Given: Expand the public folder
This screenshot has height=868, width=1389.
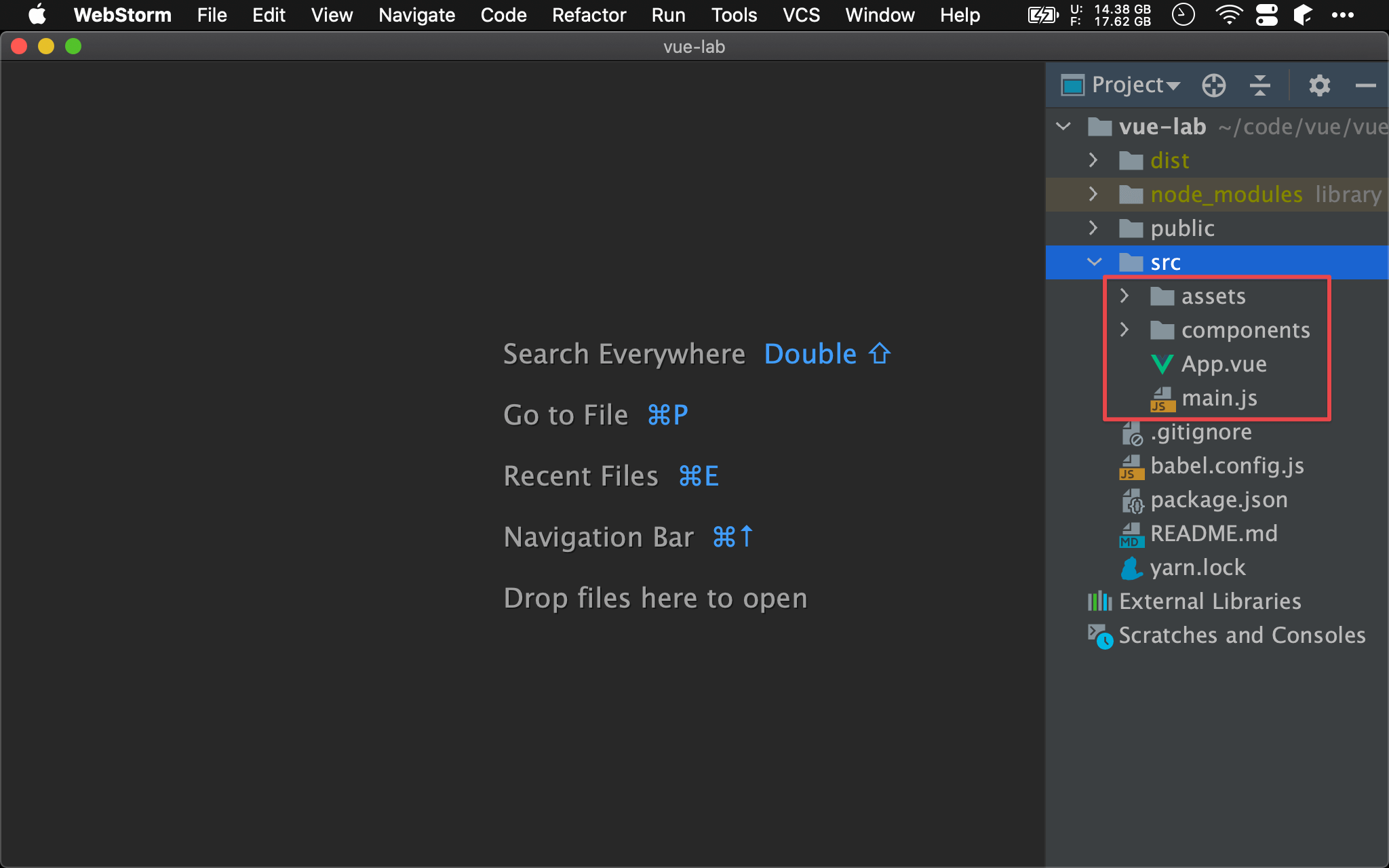Looking at the screenshot, I should tap(1093, 229).
